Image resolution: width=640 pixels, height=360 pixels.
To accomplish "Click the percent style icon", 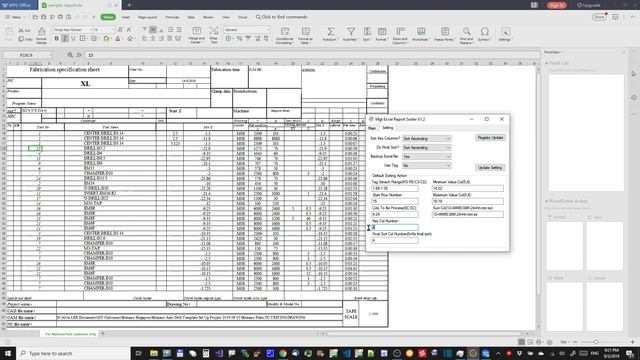I will point(239,38).
